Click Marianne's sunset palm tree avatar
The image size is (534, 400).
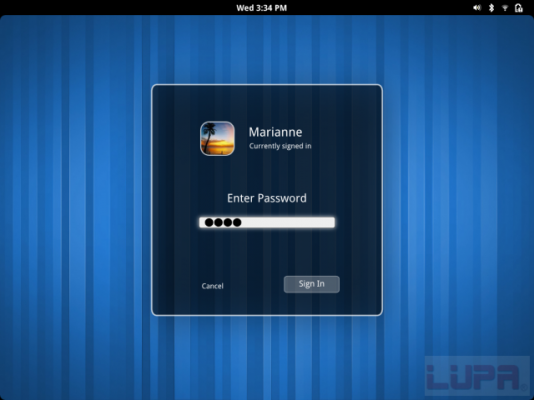tap(217, 139)
